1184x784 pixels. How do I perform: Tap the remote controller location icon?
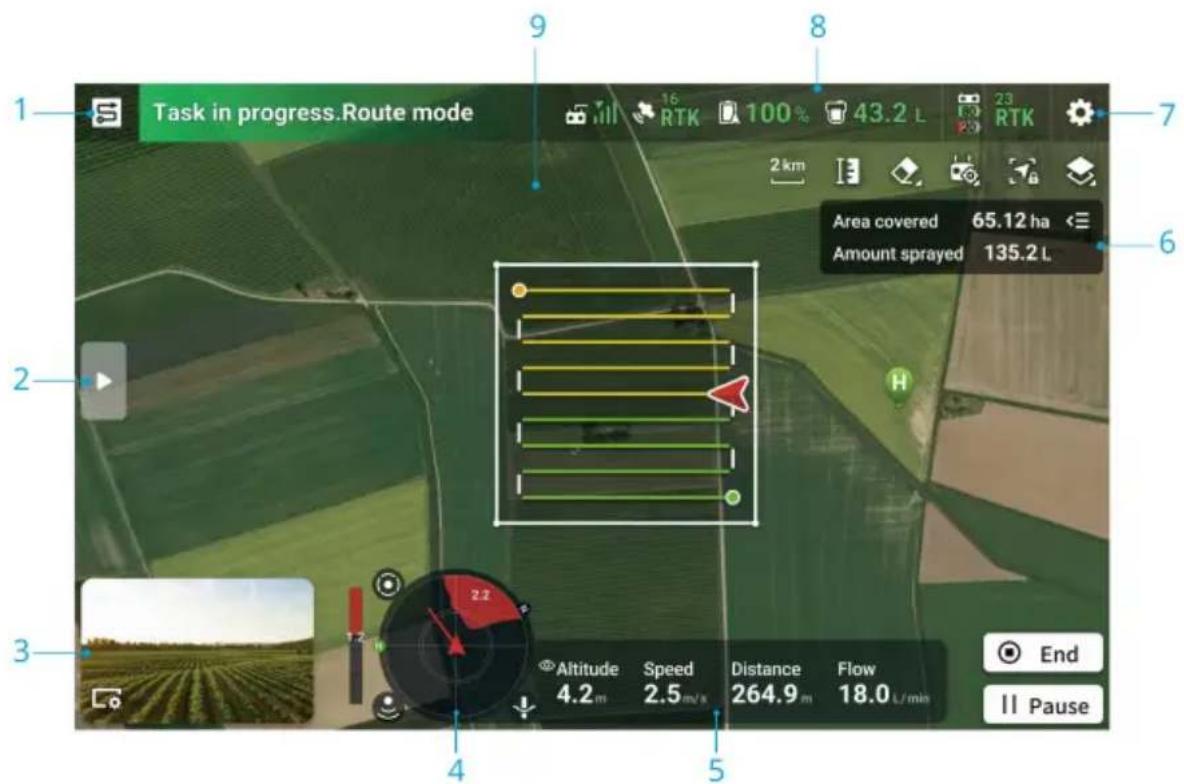point(964,171)
